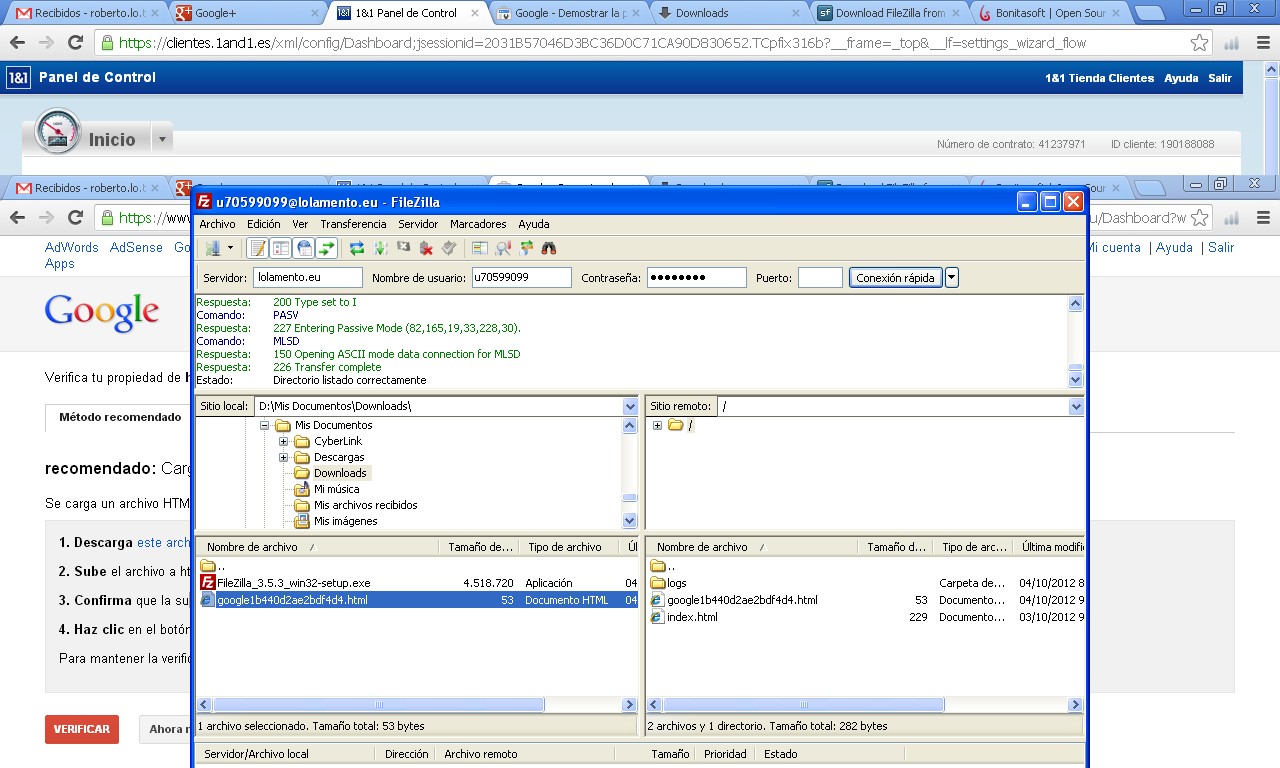Image resolution: width=1280 pixels, height=768 pixels.
Task: Click the AdWords link on the Google page
Action: 72,247
